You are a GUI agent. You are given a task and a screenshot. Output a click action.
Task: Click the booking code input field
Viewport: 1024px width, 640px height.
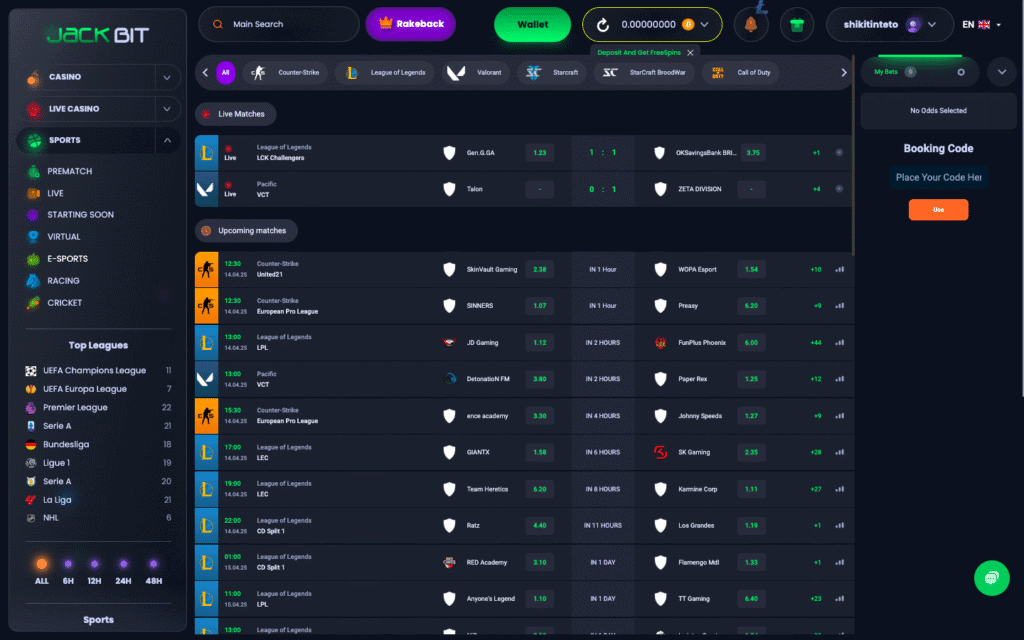tap(938, 178)
